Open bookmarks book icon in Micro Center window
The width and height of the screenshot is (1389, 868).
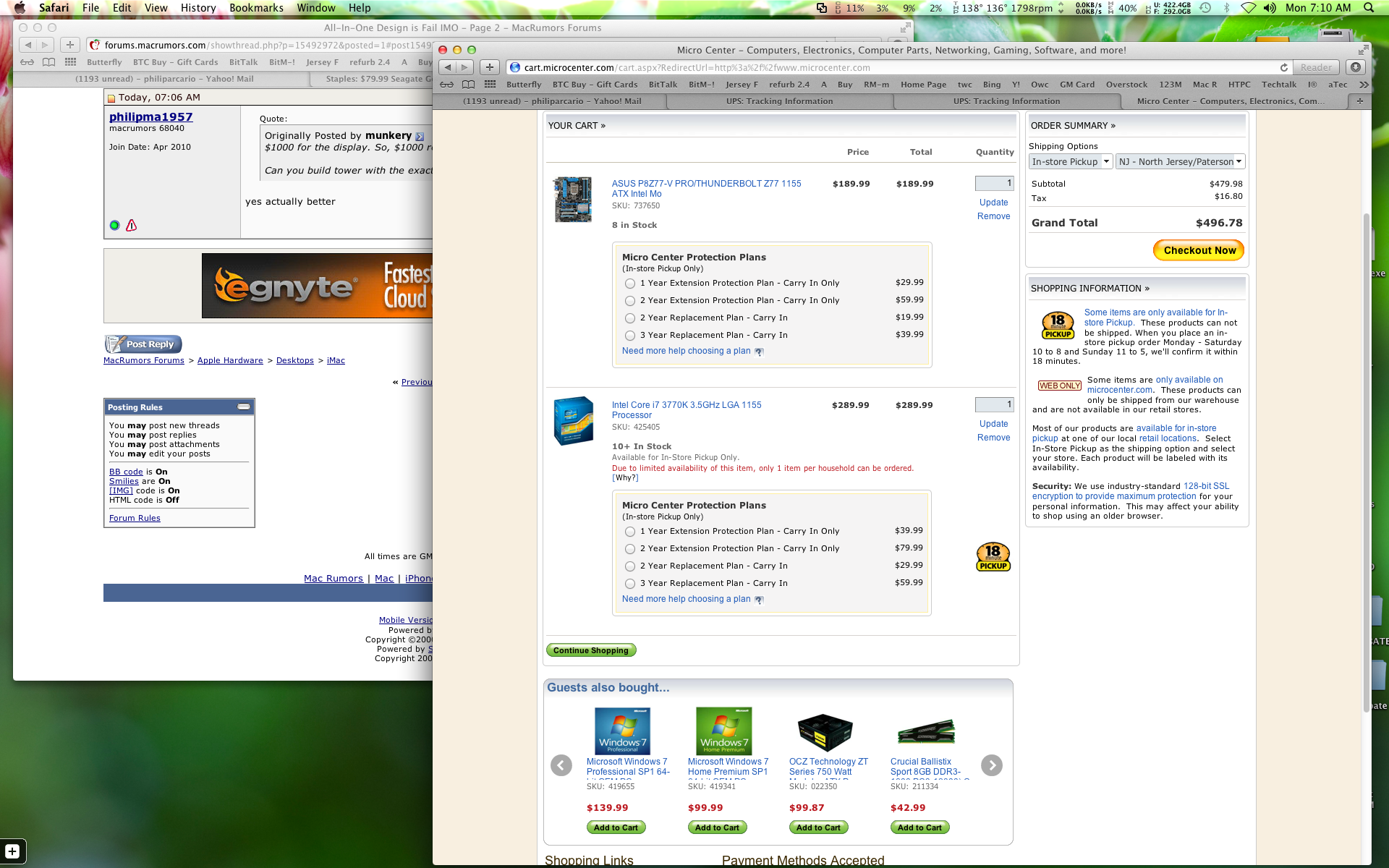[x=468, y=84]
